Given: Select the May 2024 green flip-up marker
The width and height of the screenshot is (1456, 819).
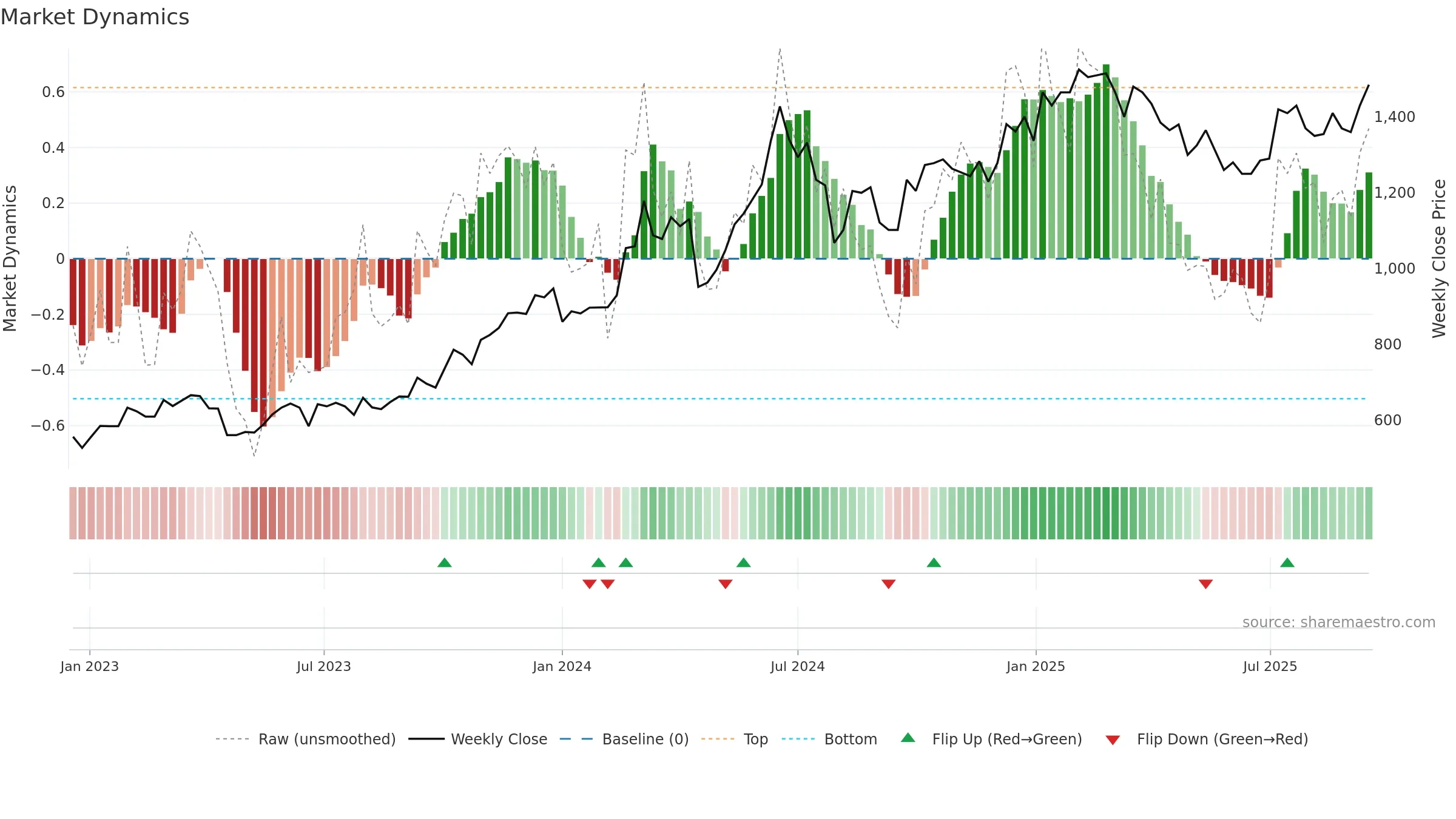Looking at the screenshot, I should click(744, 562).
